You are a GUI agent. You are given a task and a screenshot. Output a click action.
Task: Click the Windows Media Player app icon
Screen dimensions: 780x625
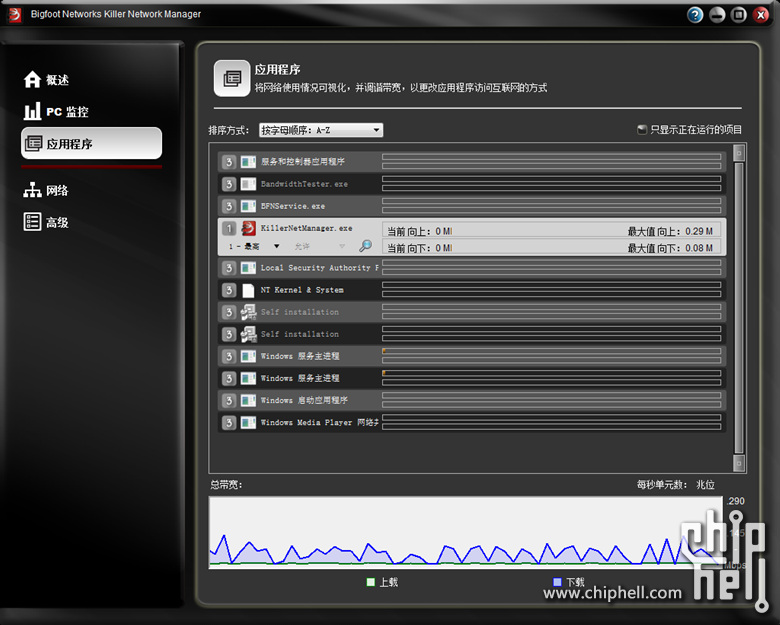tap(248, 422)
